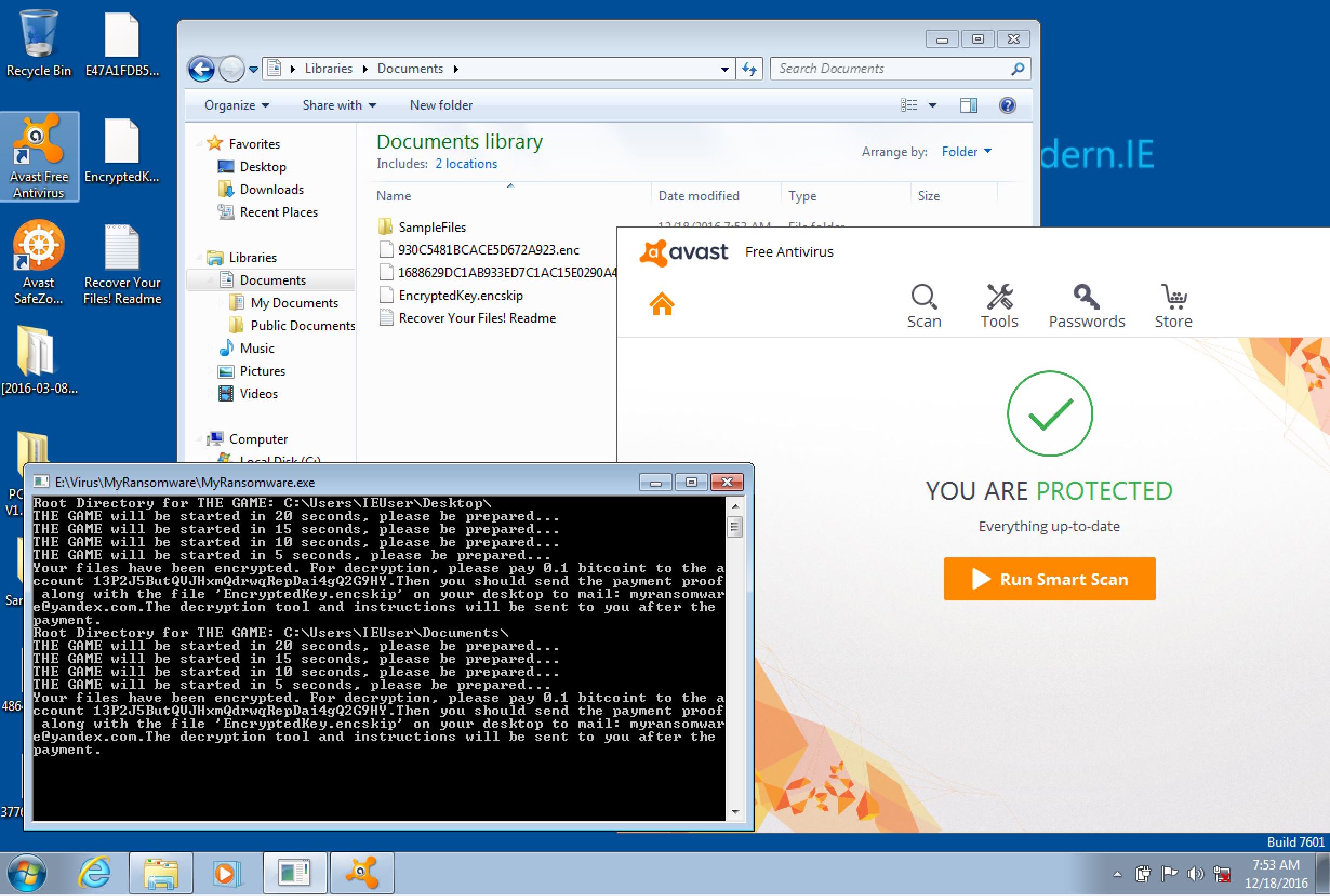This screenshot has width=1330, height=896.
Task: Change Arrange by Folder dropdown
Action: pos(966,151)
